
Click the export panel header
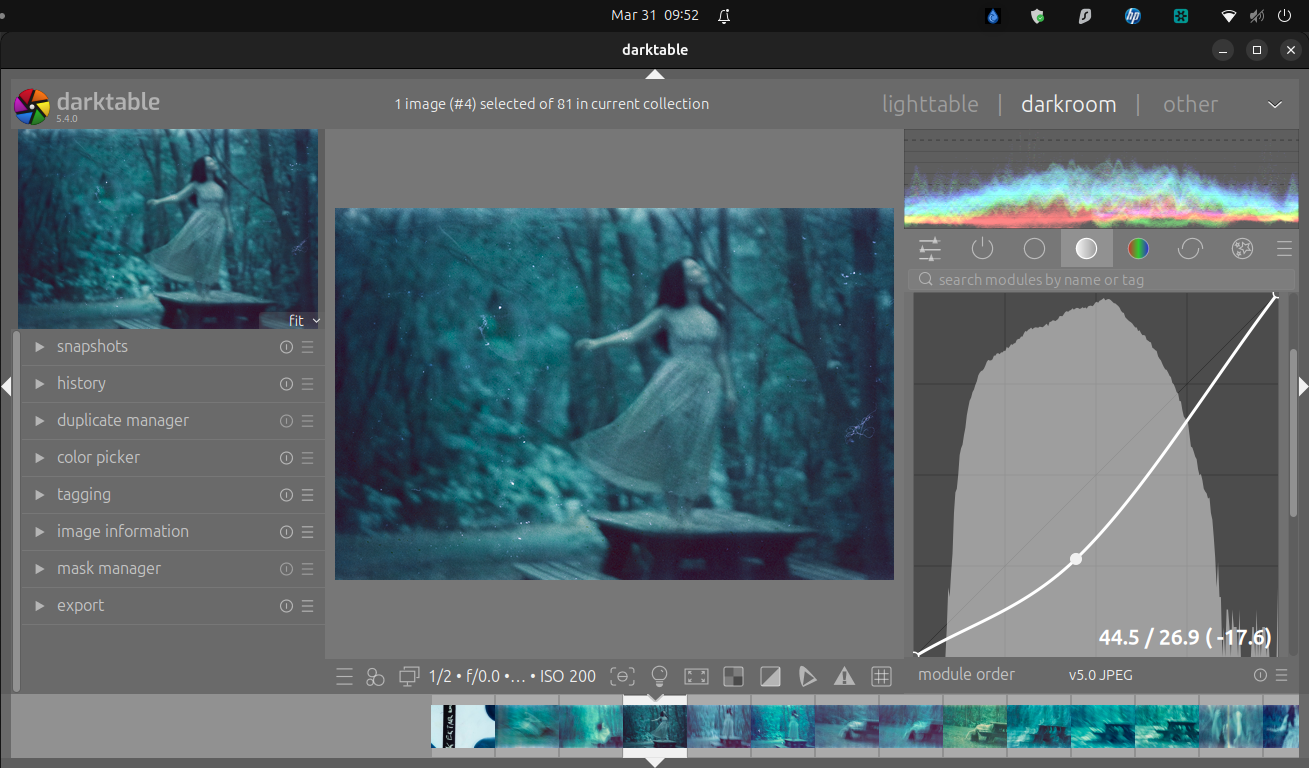pyautogui.click(x=80, y=606)
